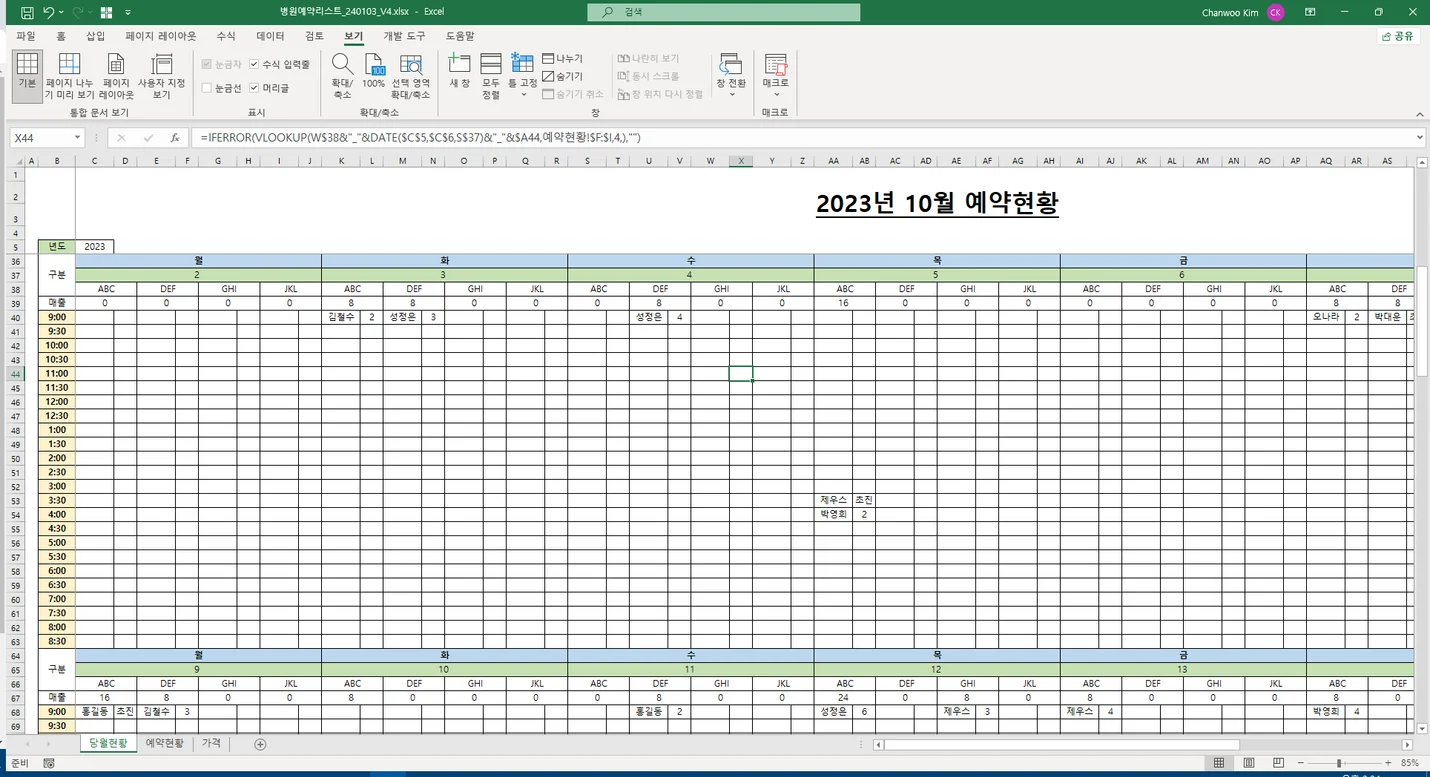
Task: Open the Customize Quick Access Toolbar dropdown
Action: point(127,13)
